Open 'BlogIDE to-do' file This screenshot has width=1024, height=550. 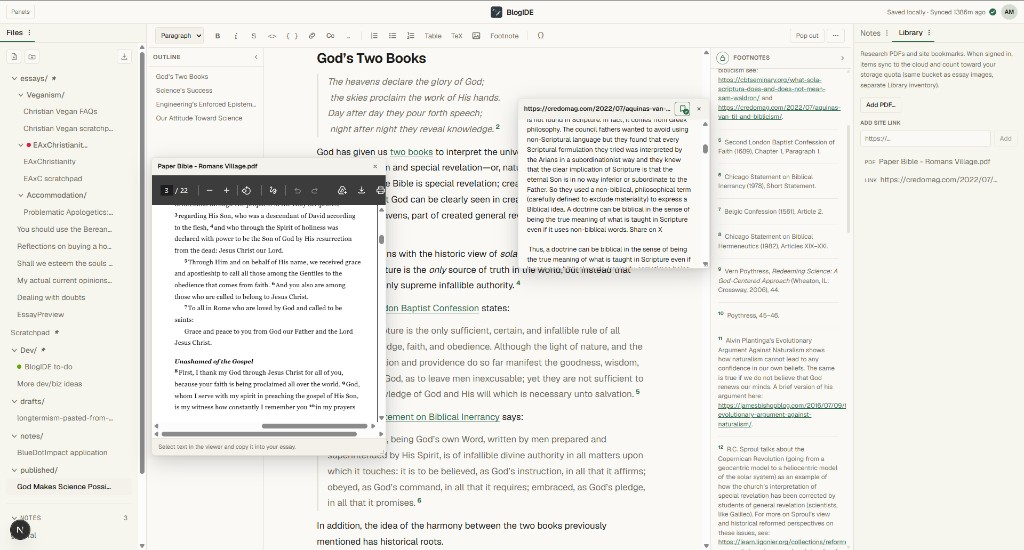[x=48, y=367]
